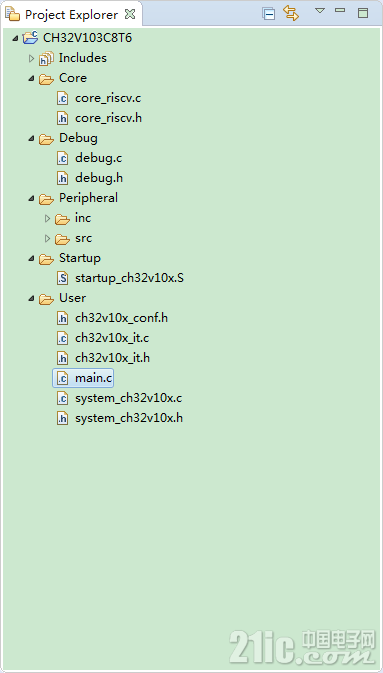Select system_ch32v10x.h file name

[129, 418]
